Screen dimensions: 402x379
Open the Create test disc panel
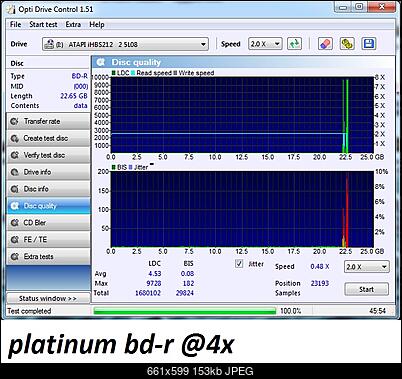coord(48,138)
